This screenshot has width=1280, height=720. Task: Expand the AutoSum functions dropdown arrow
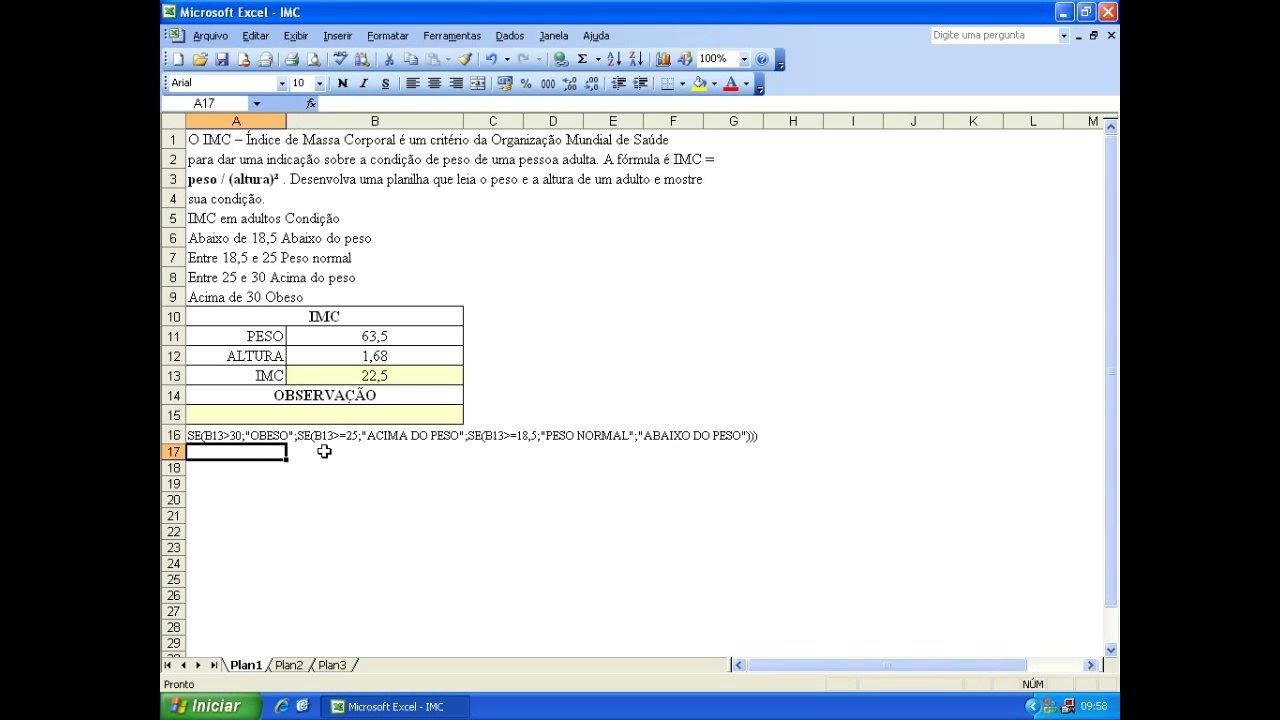pyautogui.click(x=598, y=59)
